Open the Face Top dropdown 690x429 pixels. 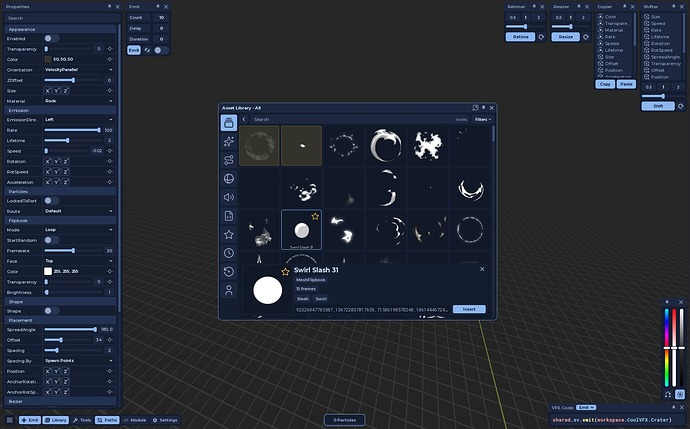pyautogui.click(x=78, y=261)
